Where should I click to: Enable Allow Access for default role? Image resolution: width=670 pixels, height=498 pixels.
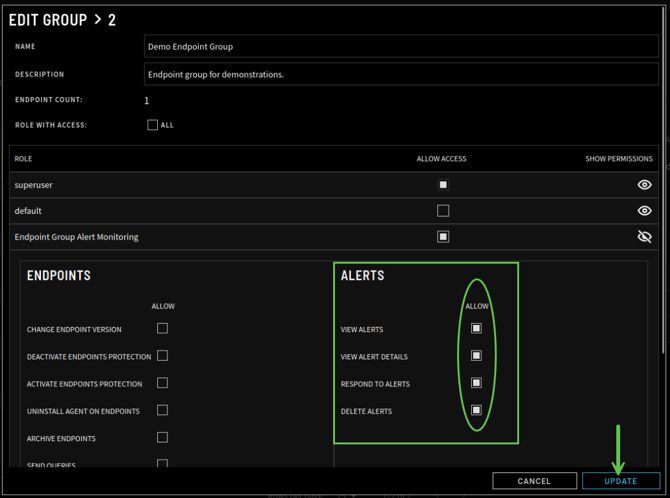pyautogui.click(x=443, y=211)
